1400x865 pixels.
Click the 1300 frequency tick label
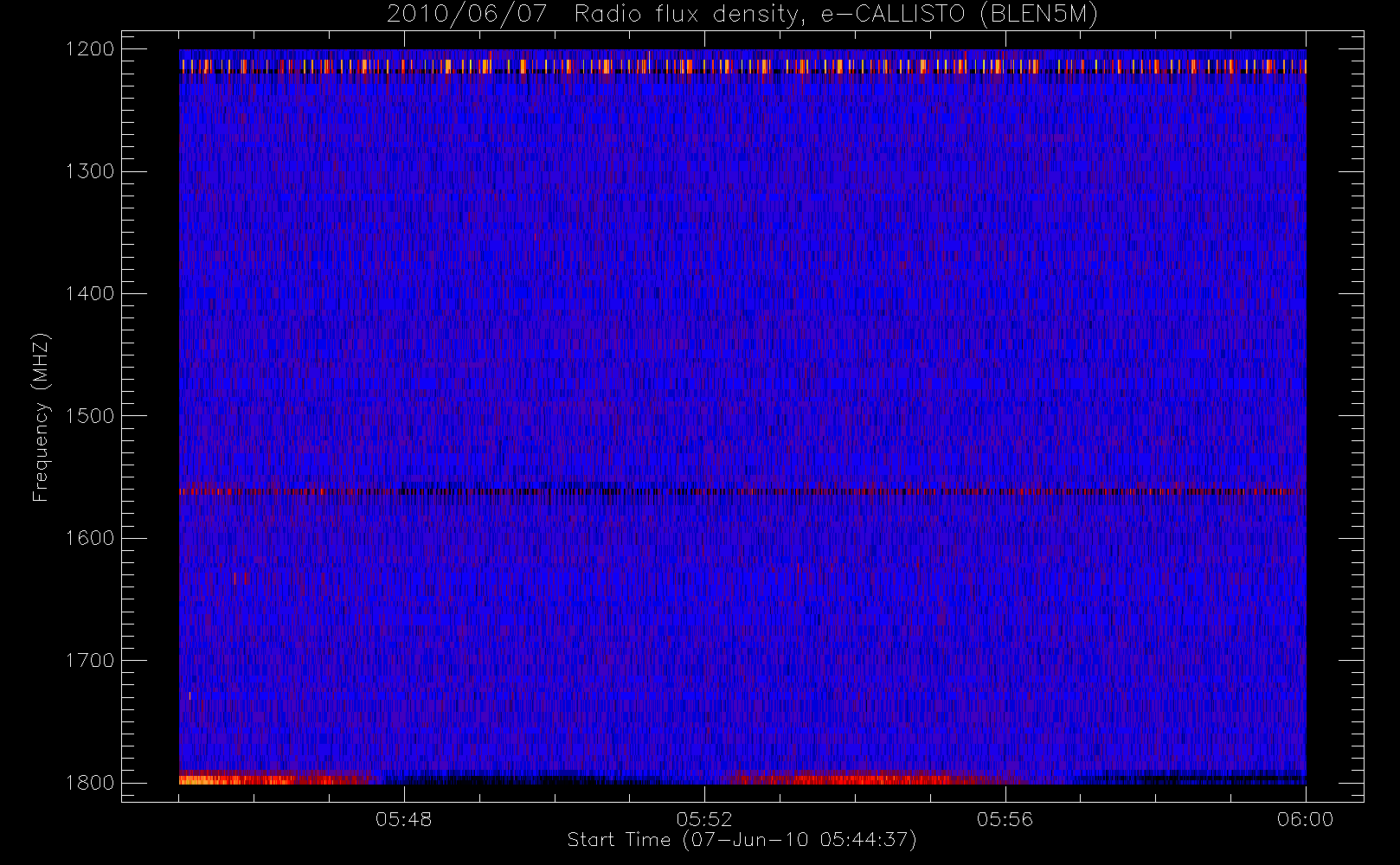[x=90, y=171]
